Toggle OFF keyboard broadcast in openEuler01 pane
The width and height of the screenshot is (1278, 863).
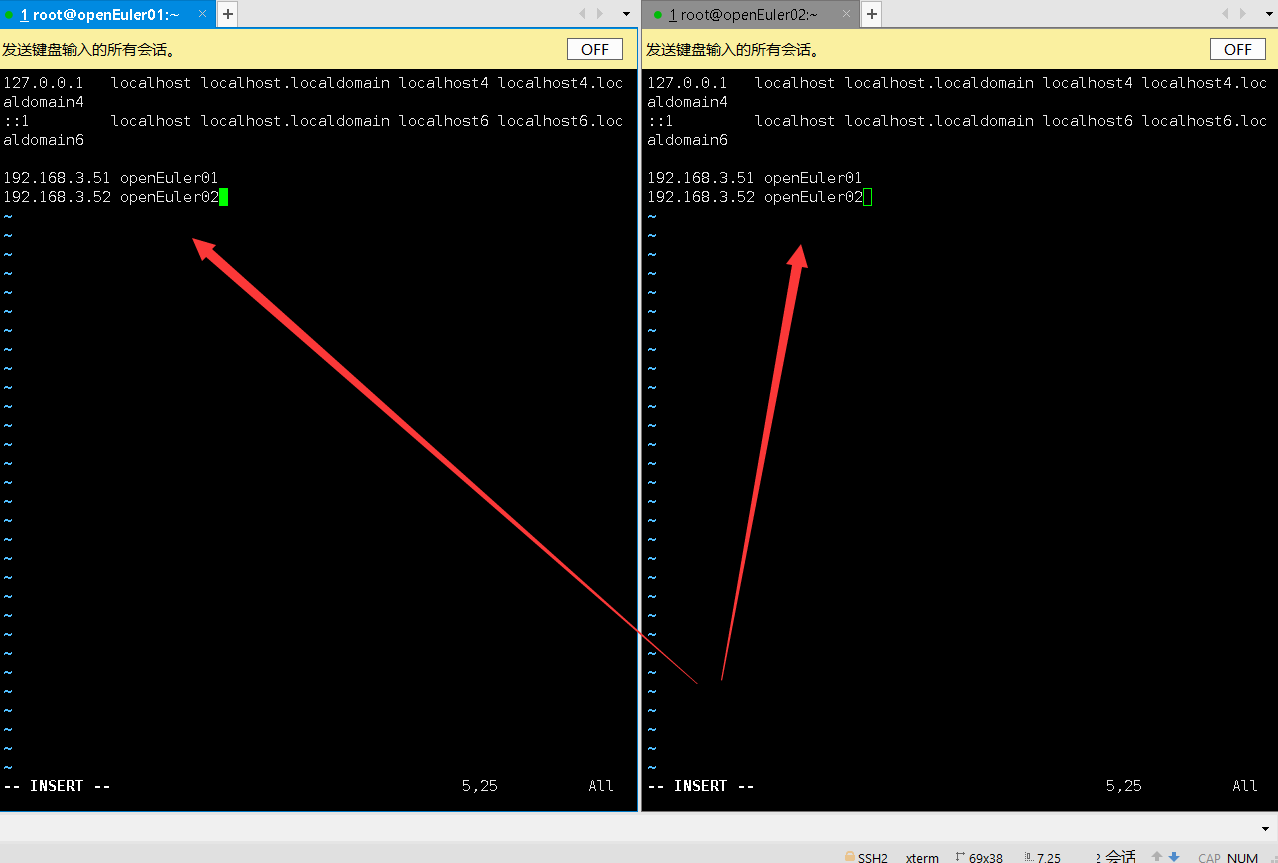[x=595, y=49]
